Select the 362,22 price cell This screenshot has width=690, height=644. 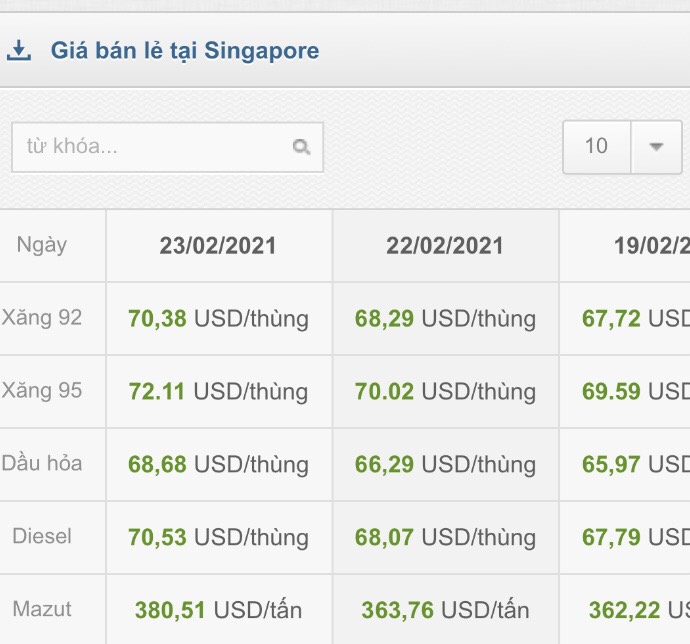625,610
